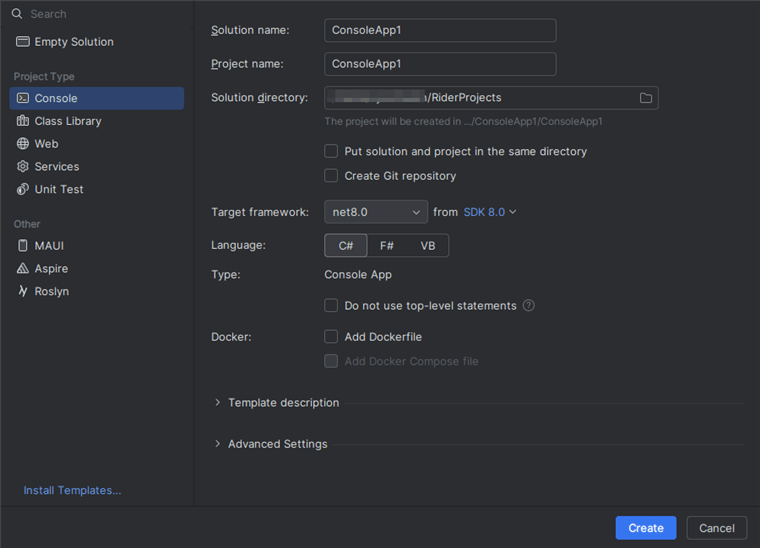760x548 pixels.
Task: Click the MAUI template icon
Action: (23, 246)
